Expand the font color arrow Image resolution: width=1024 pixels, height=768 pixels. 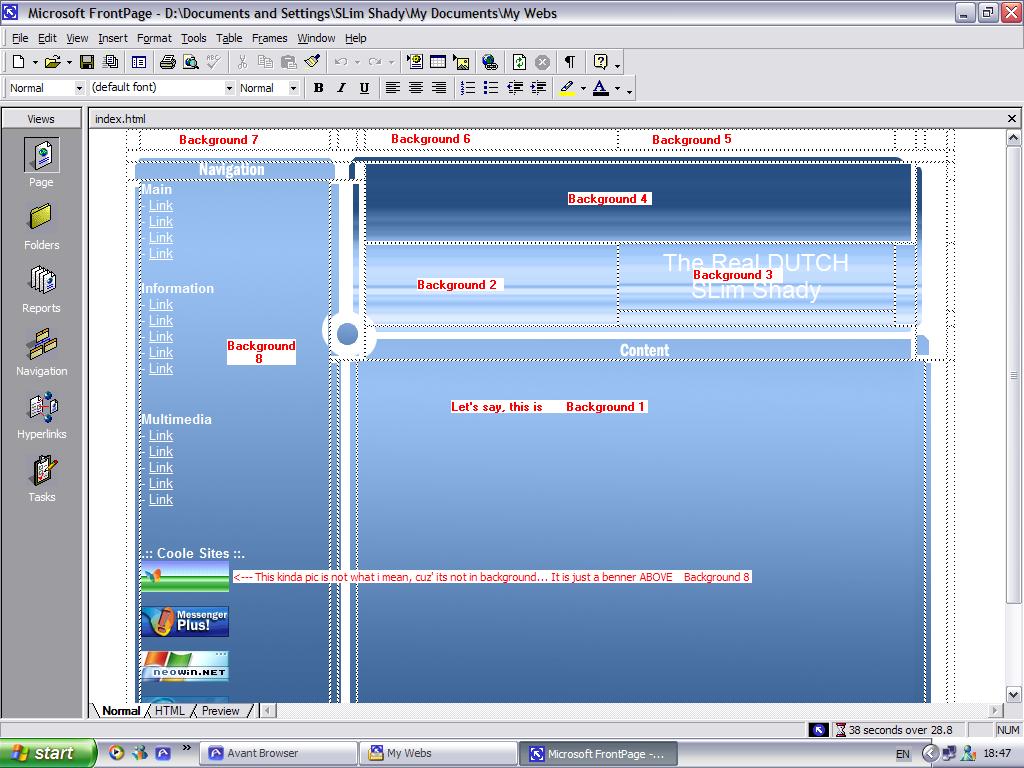(617, 89)
